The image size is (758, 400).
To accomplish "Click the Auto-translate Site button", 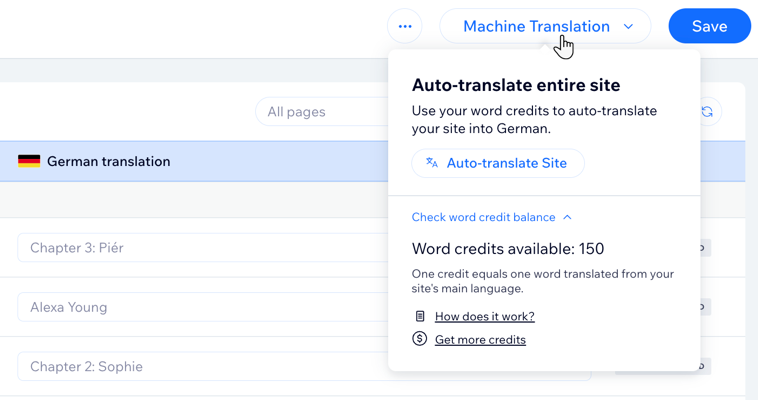I will point(498,163).
